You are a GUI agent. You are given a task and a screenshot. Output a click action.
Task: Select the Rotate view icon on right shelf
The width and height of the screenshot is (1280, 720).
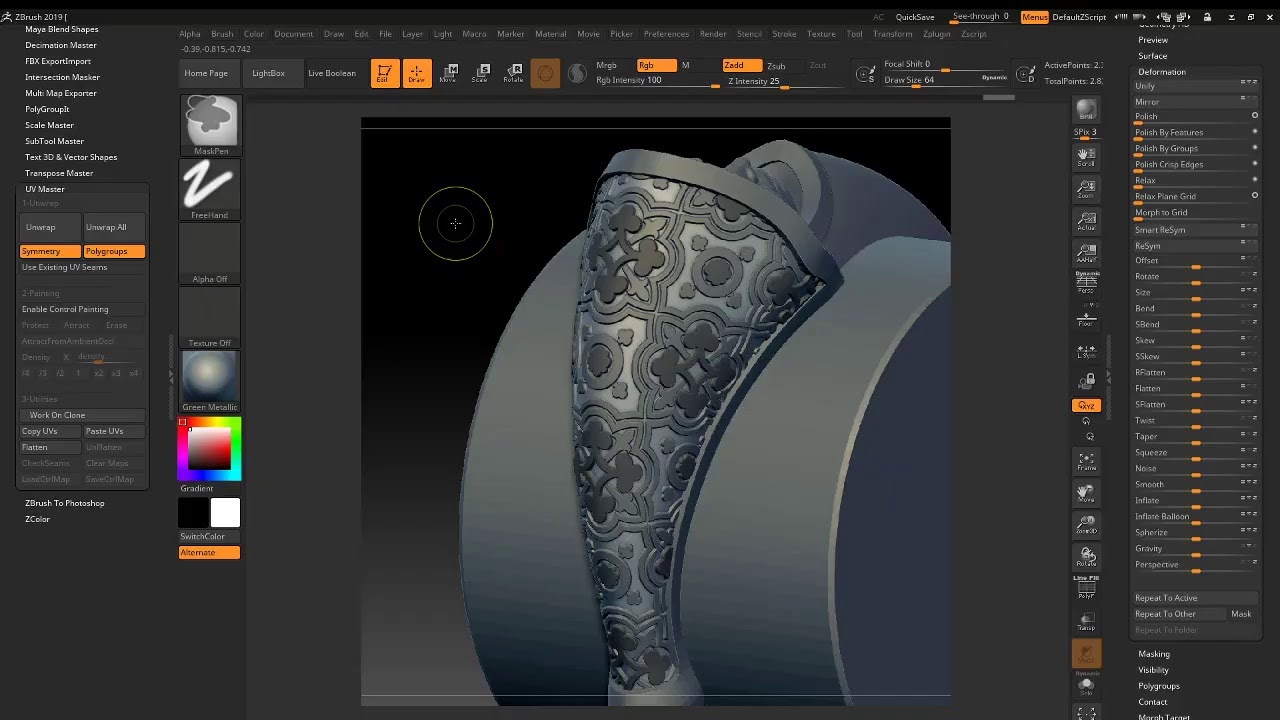[1086, 556]
